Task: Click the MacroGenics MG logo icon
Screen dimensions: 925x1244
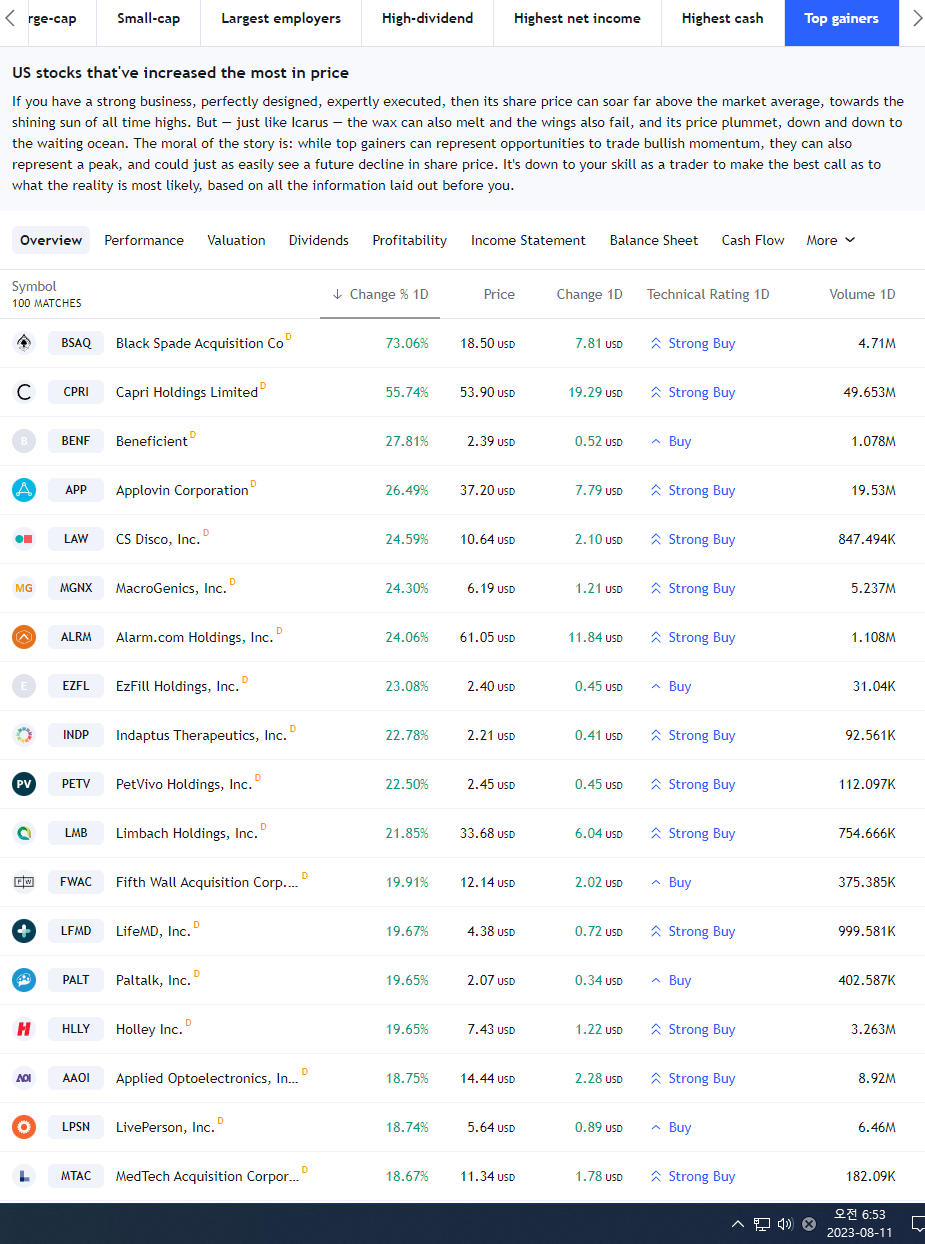Action: 24,588
